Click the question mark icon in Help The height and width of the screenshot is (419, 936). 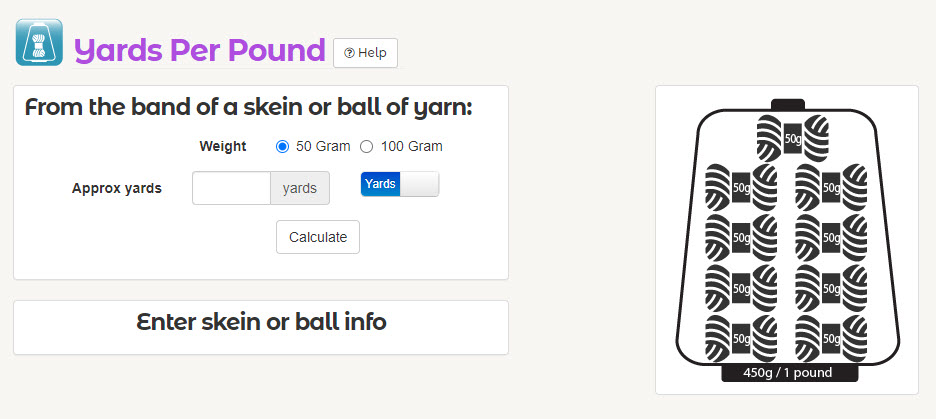pos(349,53)
